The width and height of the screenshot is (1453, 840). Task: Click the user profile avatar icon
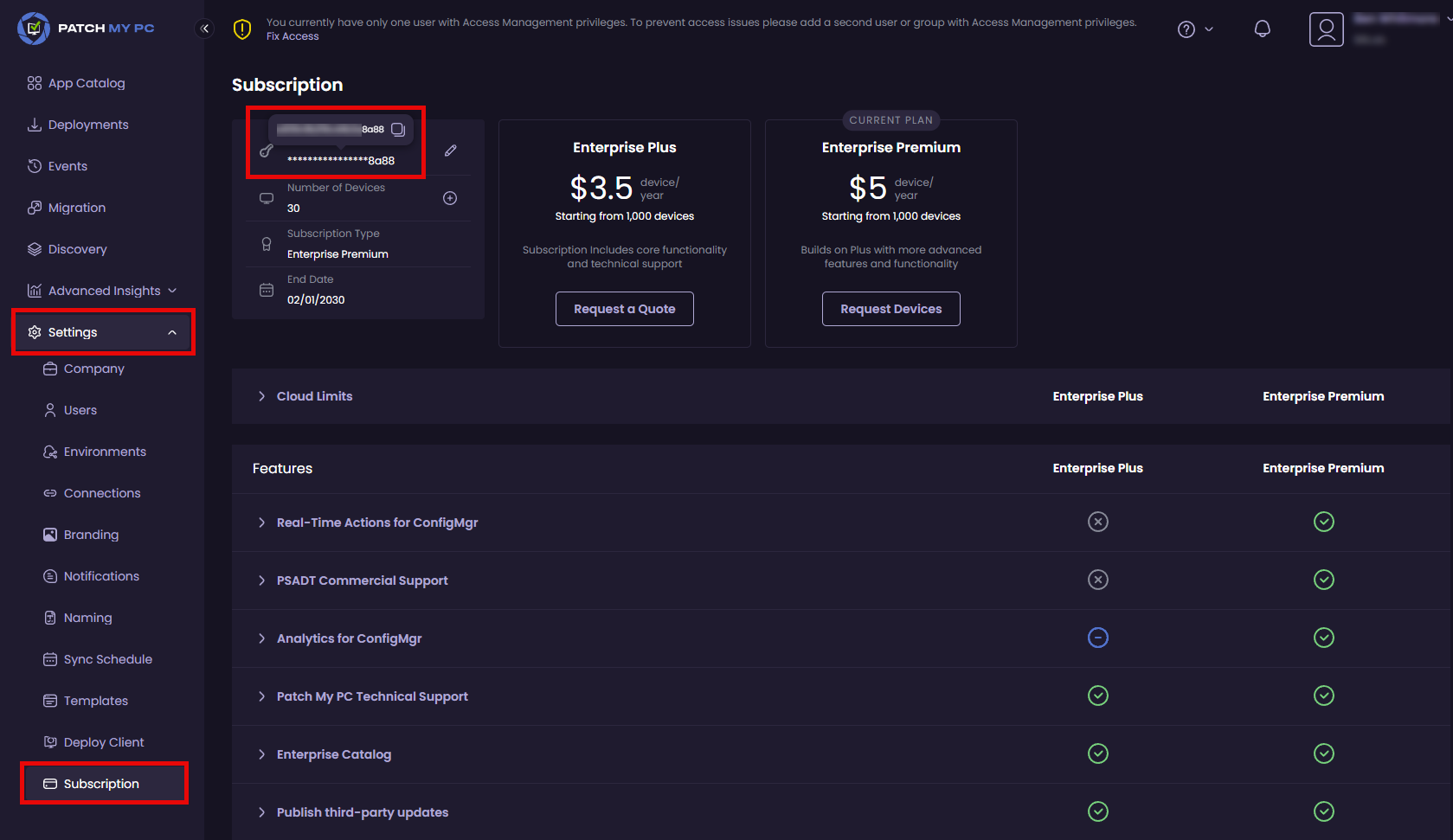[x=1326, y=29]
